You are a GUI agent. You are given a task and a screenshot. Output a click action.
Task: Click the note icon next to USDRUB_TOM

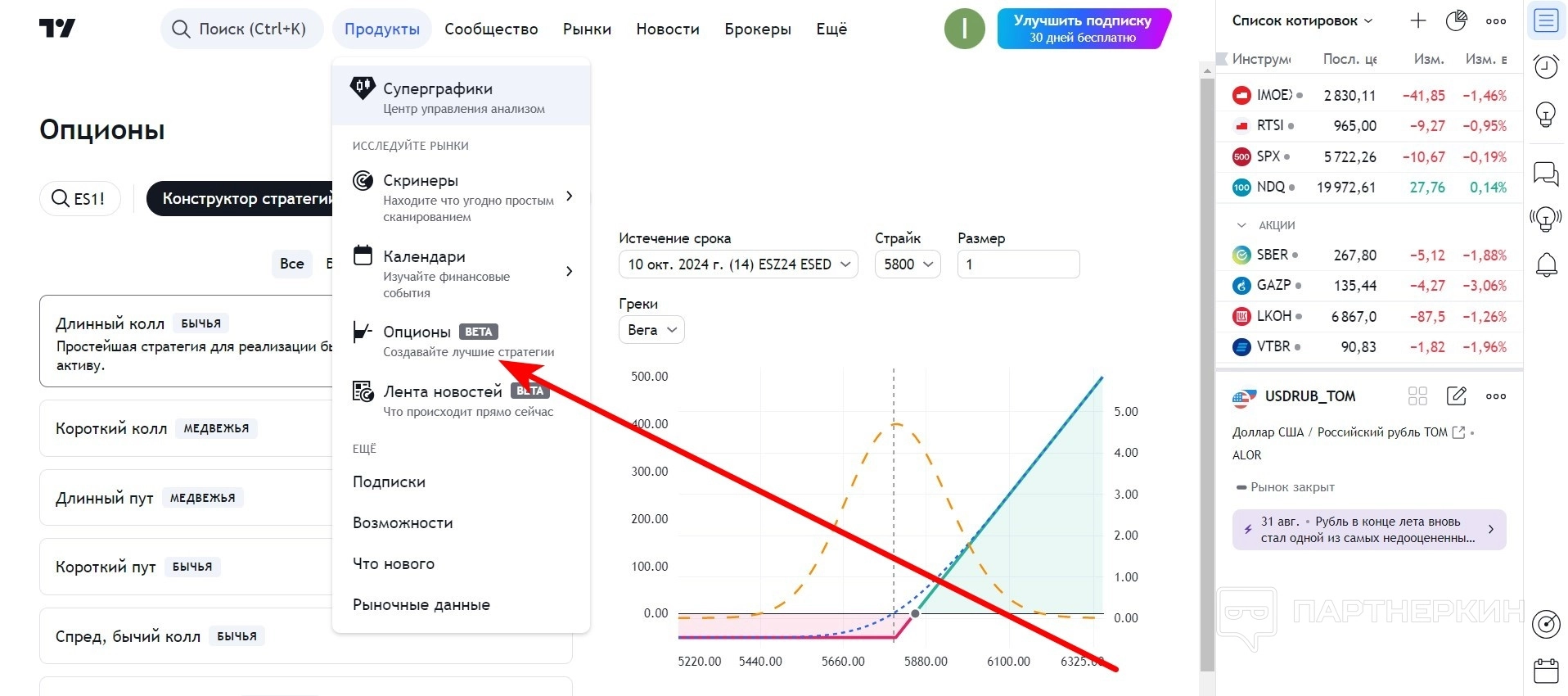coord(1457,396)
